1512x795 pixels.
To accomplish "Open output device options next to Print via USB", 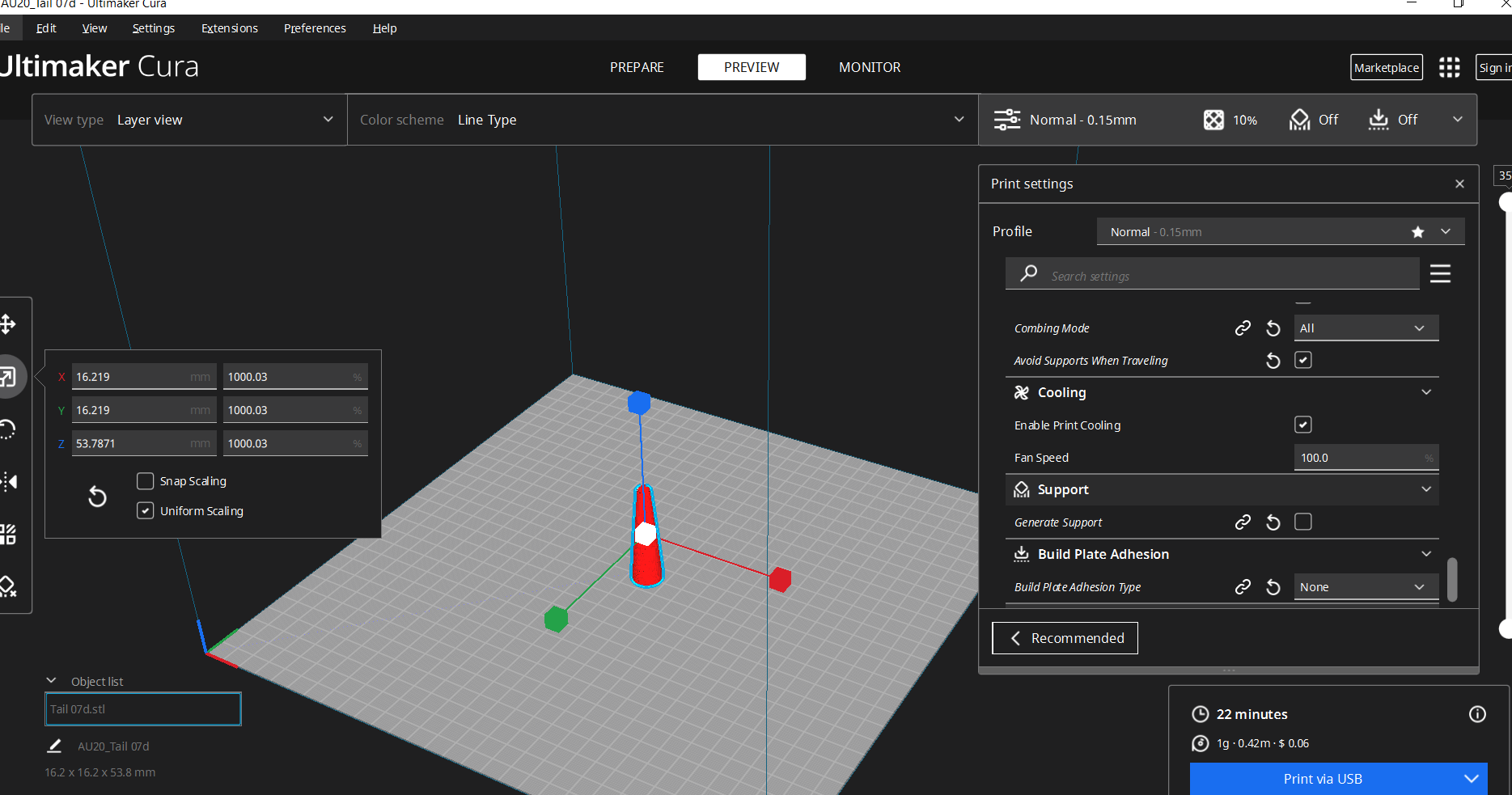I will pos(1471,779).
